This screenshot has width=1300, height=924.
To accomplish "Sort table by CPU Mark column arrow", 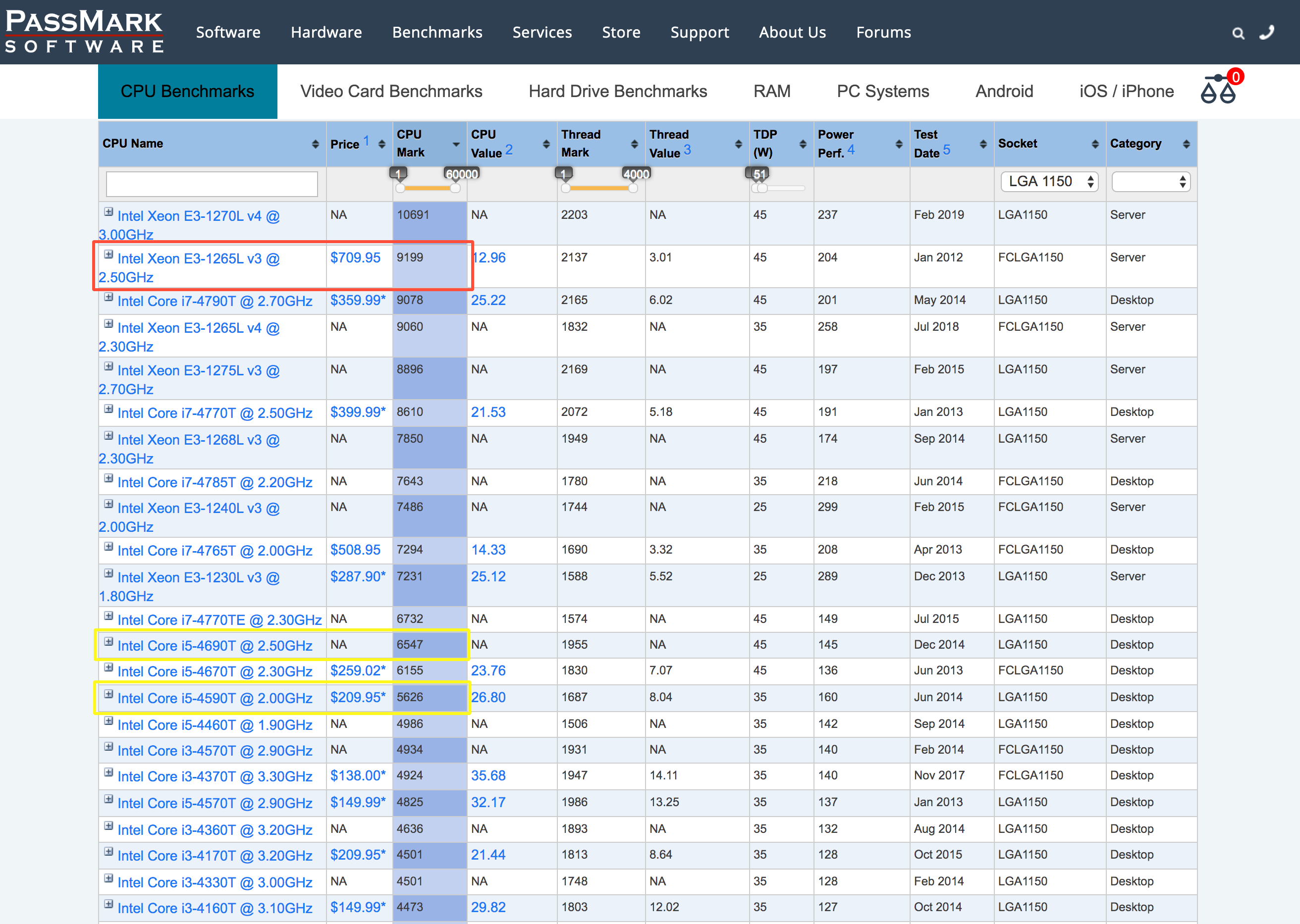I will click(456, 145).
